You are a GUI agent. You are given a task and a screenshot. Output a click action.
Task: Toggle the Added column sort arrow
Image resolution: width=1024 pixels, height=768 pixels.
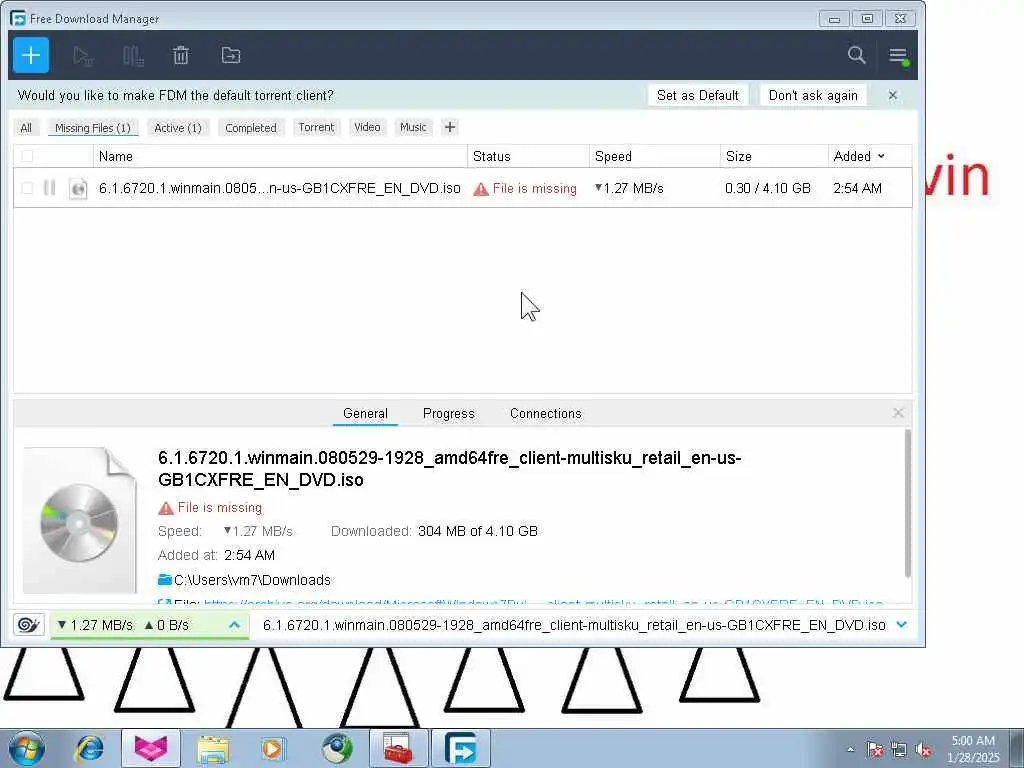pyautogui.click(x=882, y=156)
